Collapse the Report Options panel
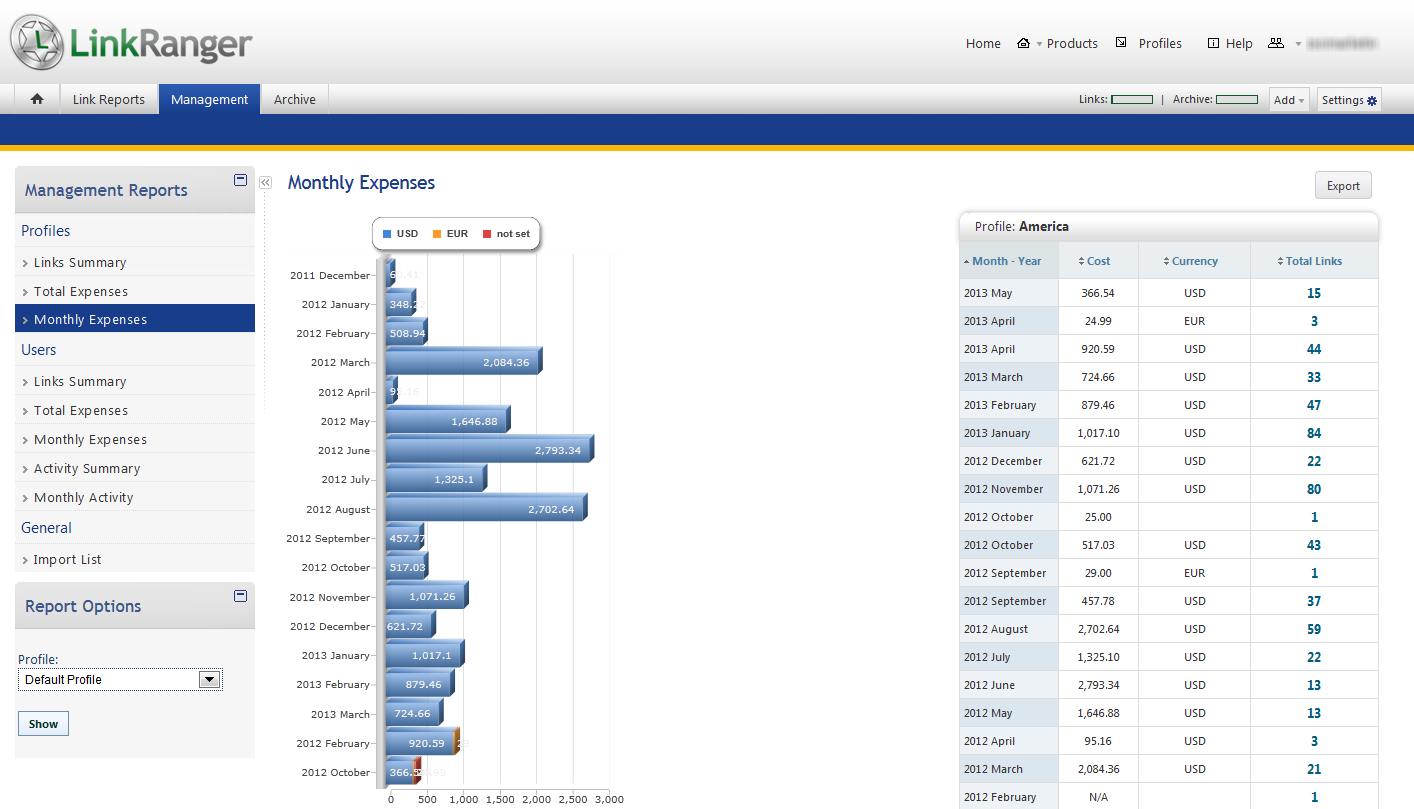 240,596
